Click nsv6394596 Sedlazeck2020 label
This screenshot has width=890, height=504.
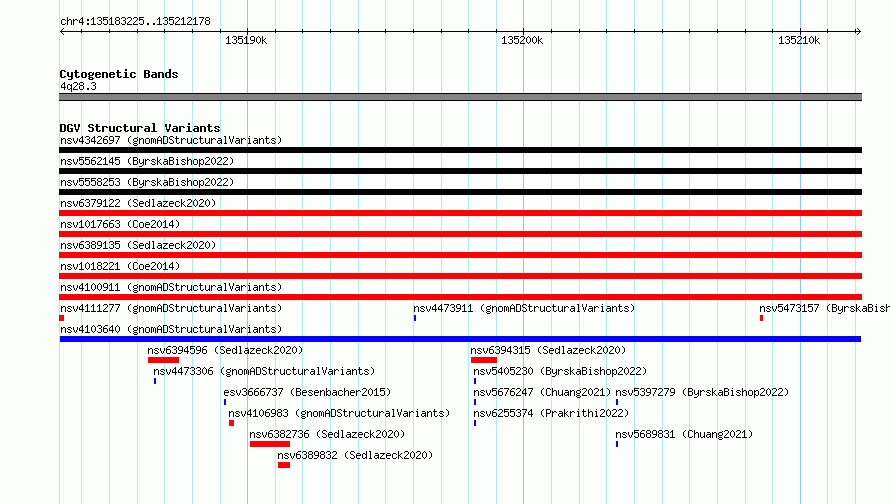click(225, 350)
